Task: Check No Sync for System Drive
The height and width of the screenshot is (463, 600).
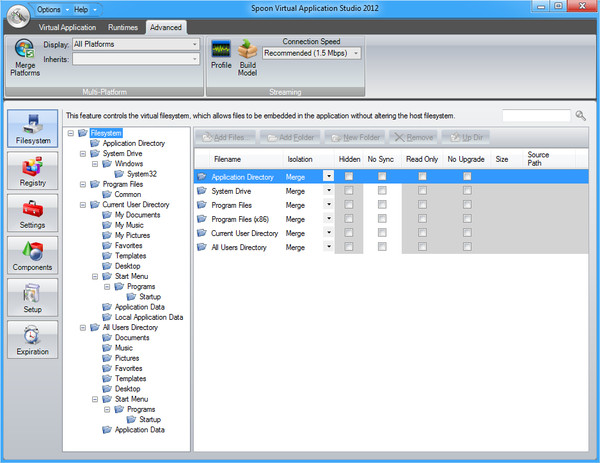Action: point(382,190)
